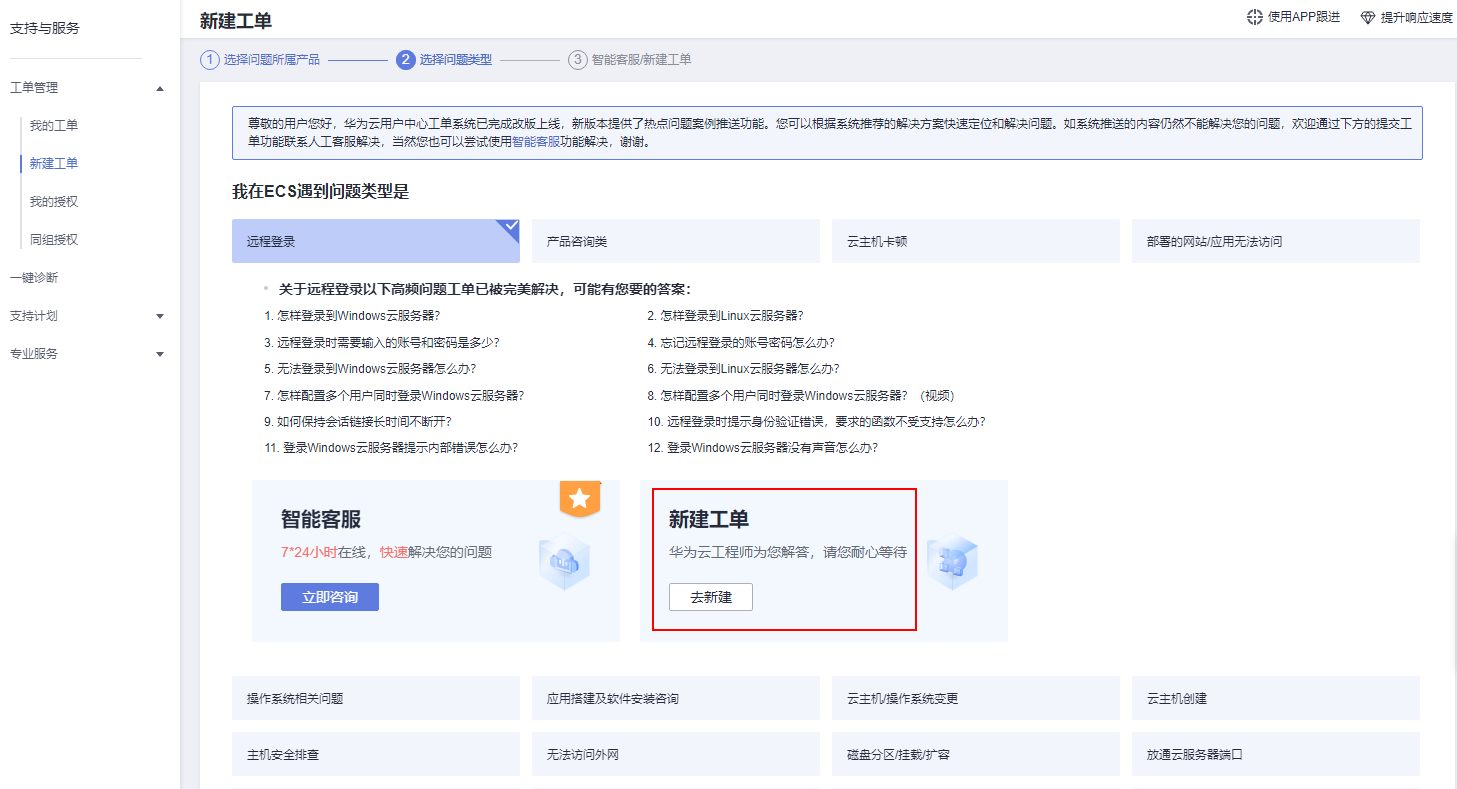
Task: Click the cube image in 新建工单 card
Action: click(x=952, y=563)
